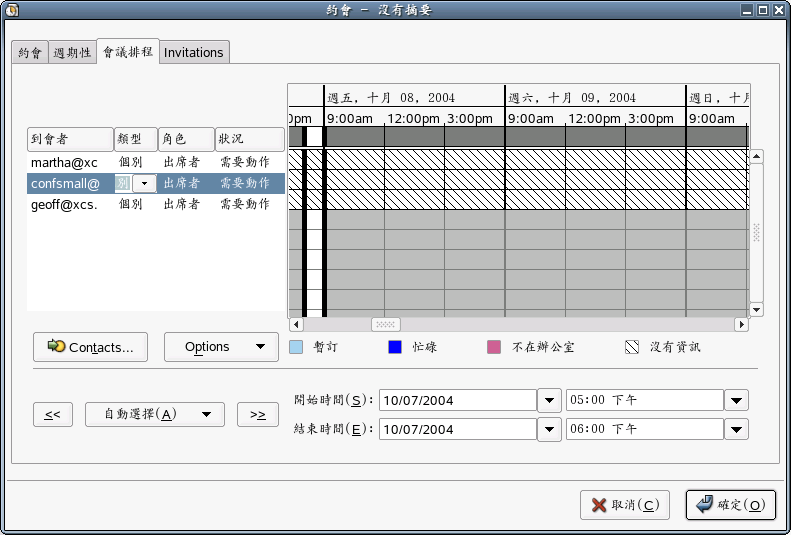The width and height of the screenshot is (791, 535).
Task: Open the Options dropdown menu
Action: tap(221, 347)
